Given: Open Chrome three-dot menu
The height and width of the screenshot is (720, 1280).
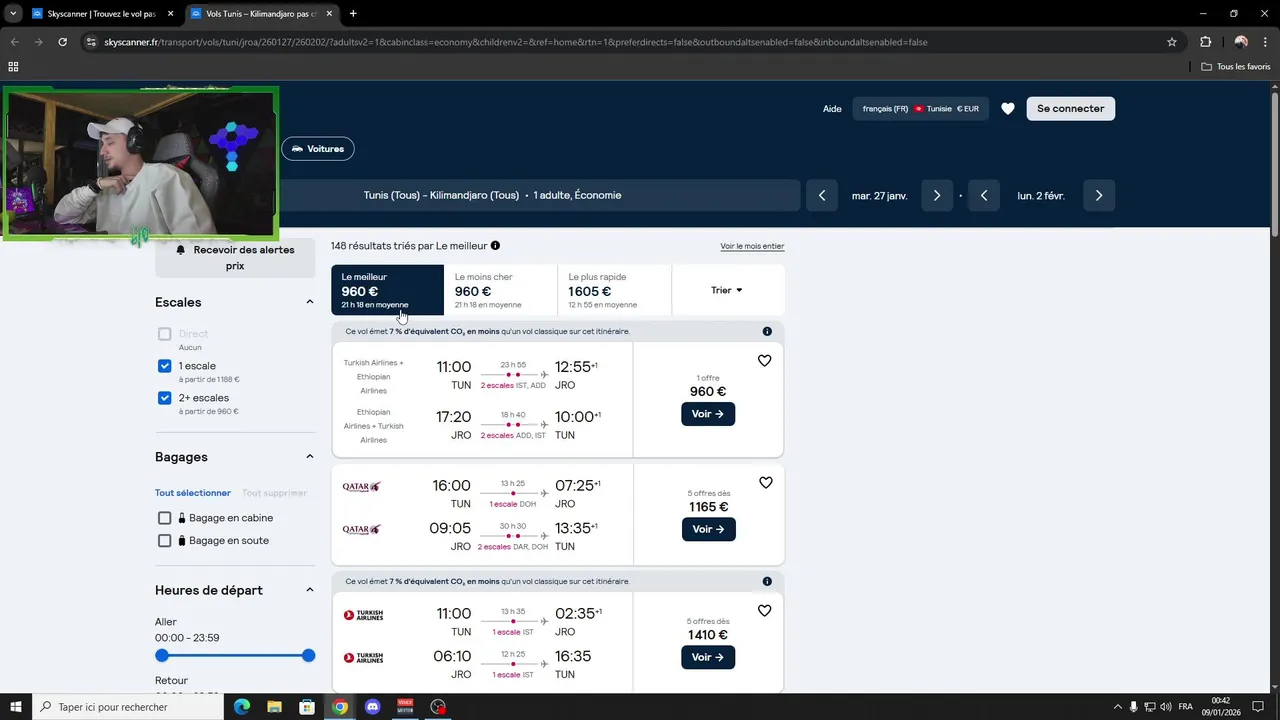Looking at the screenshot, I should coord(1265,42).
